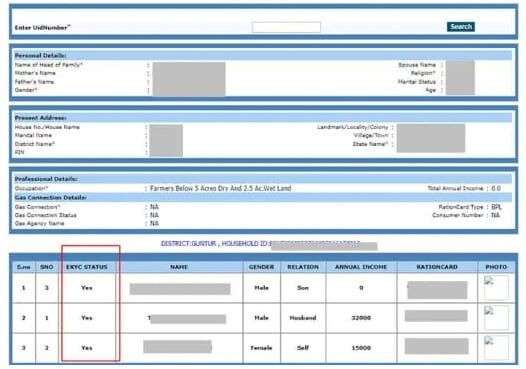Viewport: 526px width, 369px height.
Task: Click the SNO column header
Action: (x=47, y=267)
